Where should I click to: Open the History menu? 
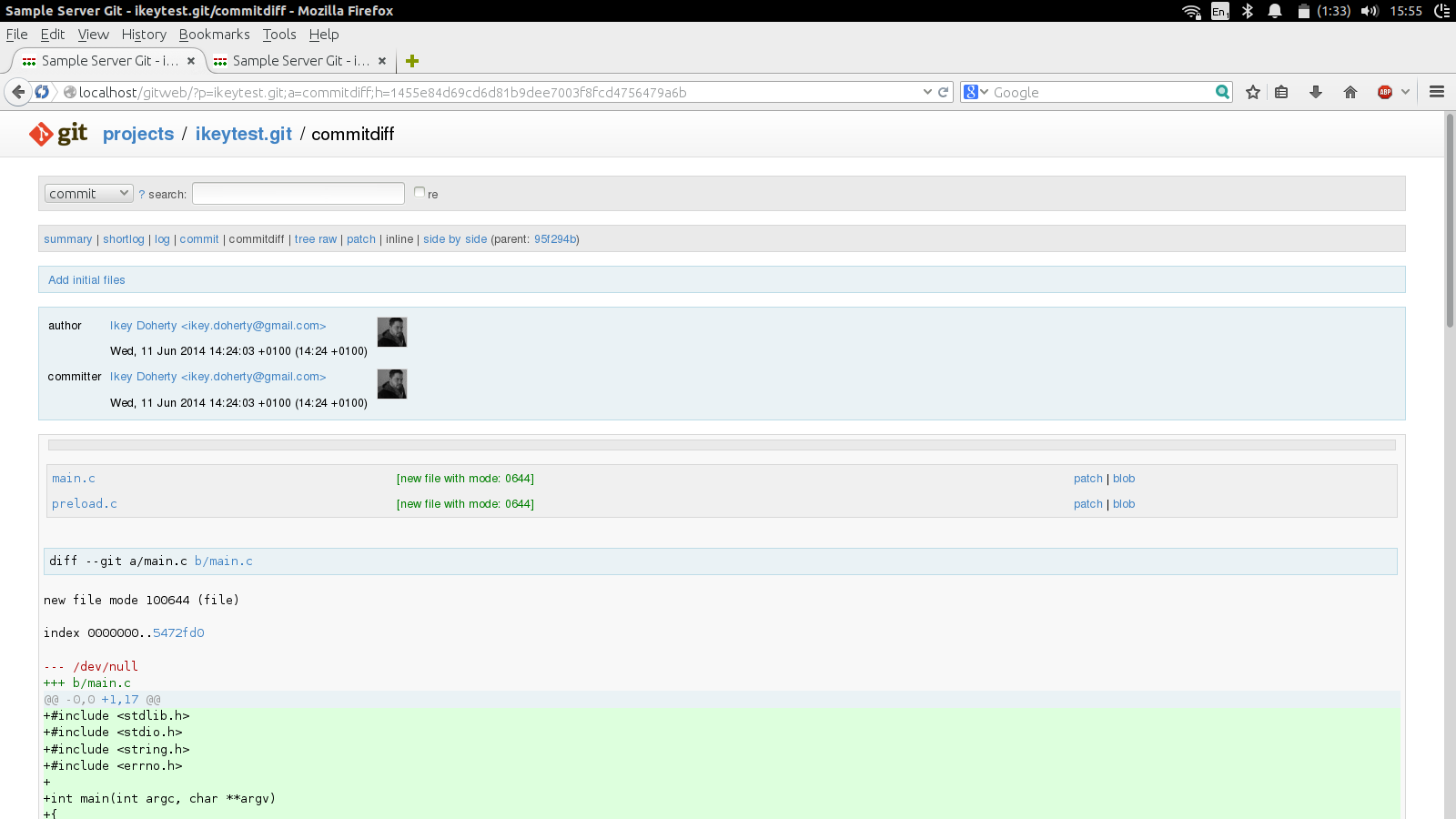[144, 35]
